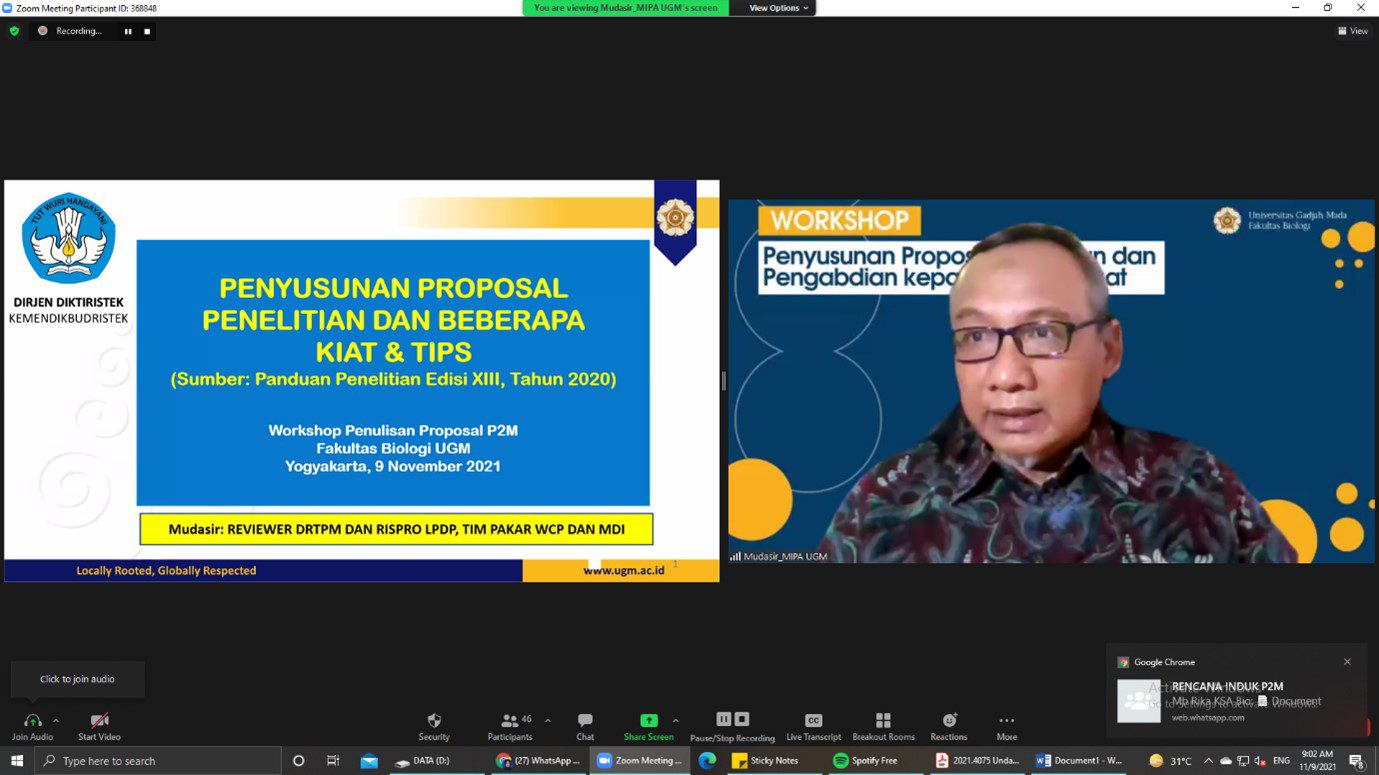Open the Mail app in taskbar
The width and height of the screenshot is (1379, 775).
369,761
